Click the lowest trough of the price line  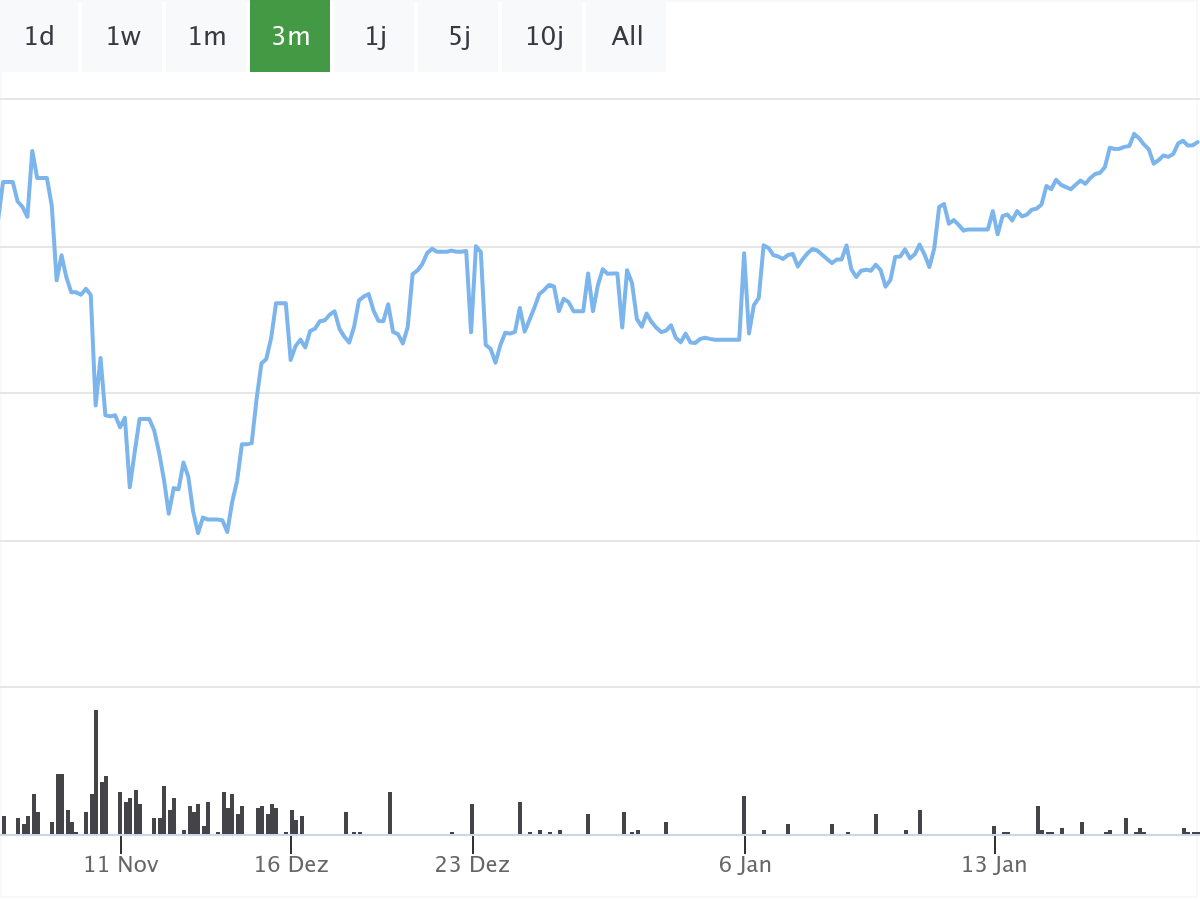point(198,532)
